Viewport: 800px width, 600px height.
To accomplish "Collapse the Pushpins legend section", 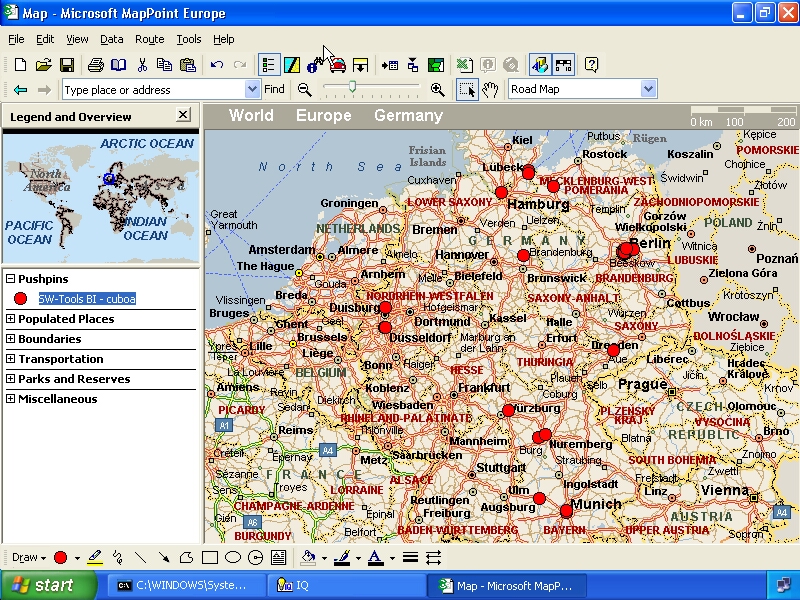I will (10, 279).
